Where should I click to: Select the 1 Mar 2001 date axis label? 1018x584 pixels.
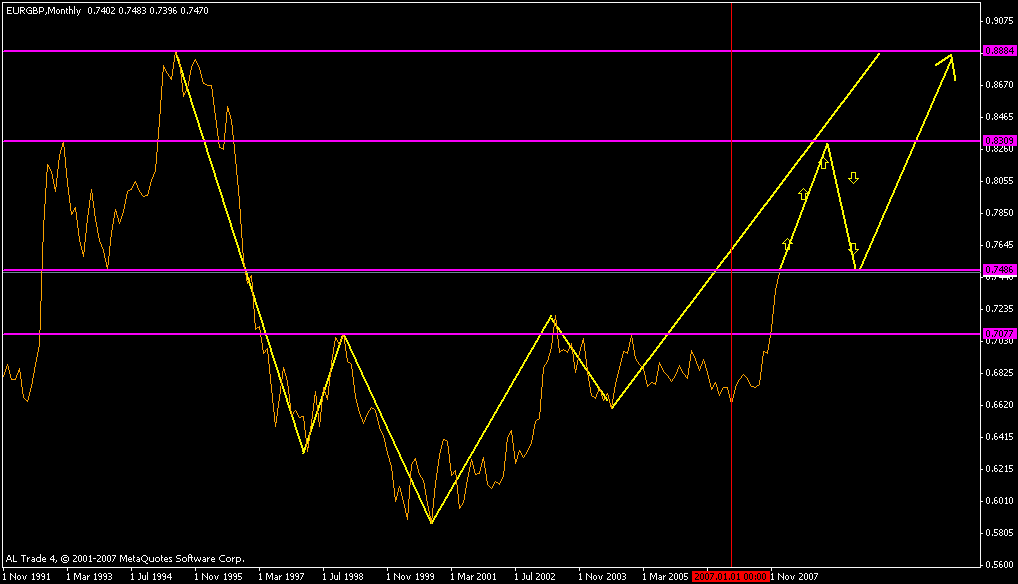tap(474, 576)
